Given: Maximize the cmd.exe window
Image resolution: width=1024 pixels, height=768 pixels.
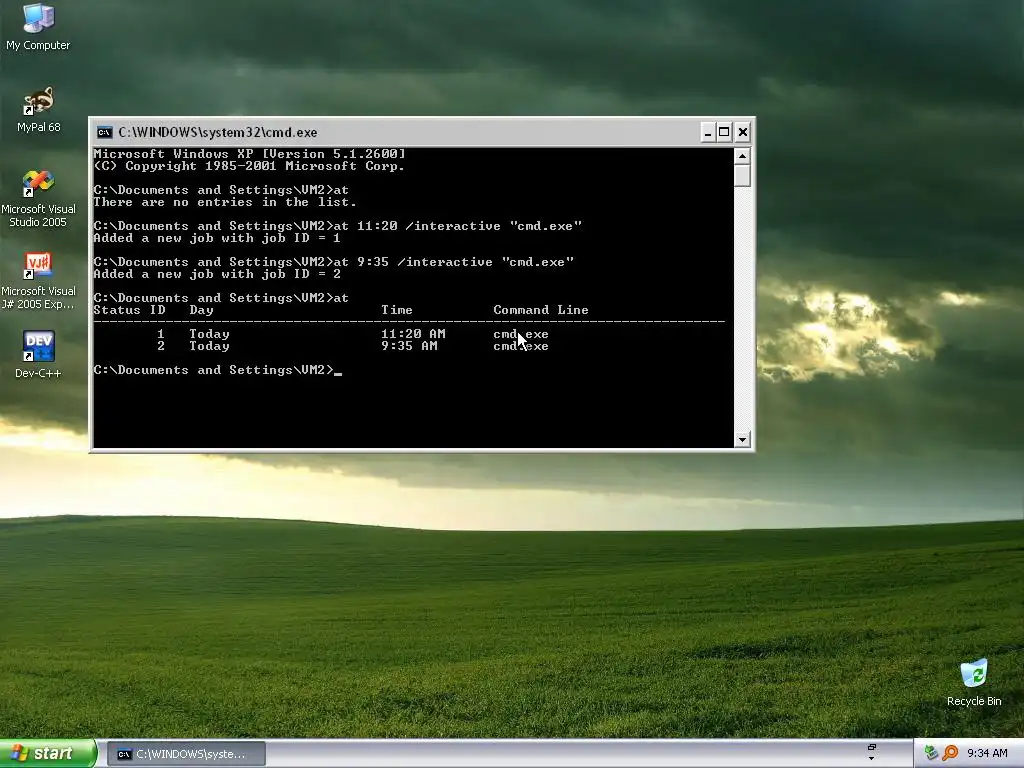Looking at the screenshot, I should click(x=724, y=133).
